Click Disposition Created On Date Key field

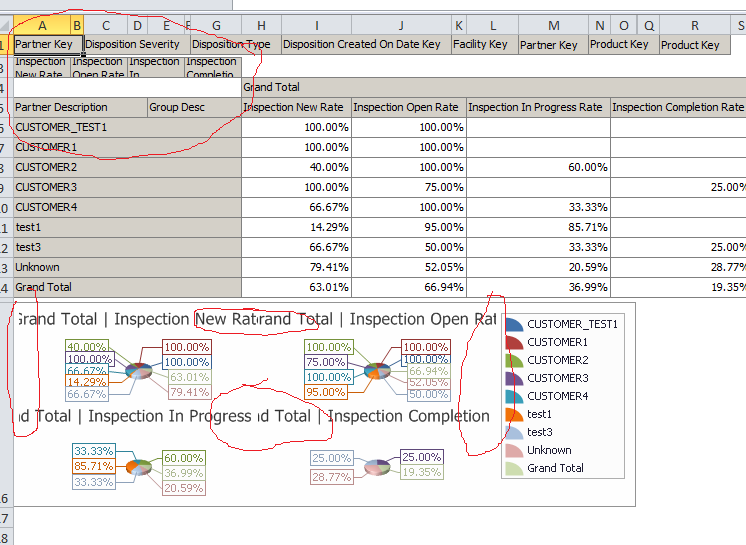tap(366, 45)
